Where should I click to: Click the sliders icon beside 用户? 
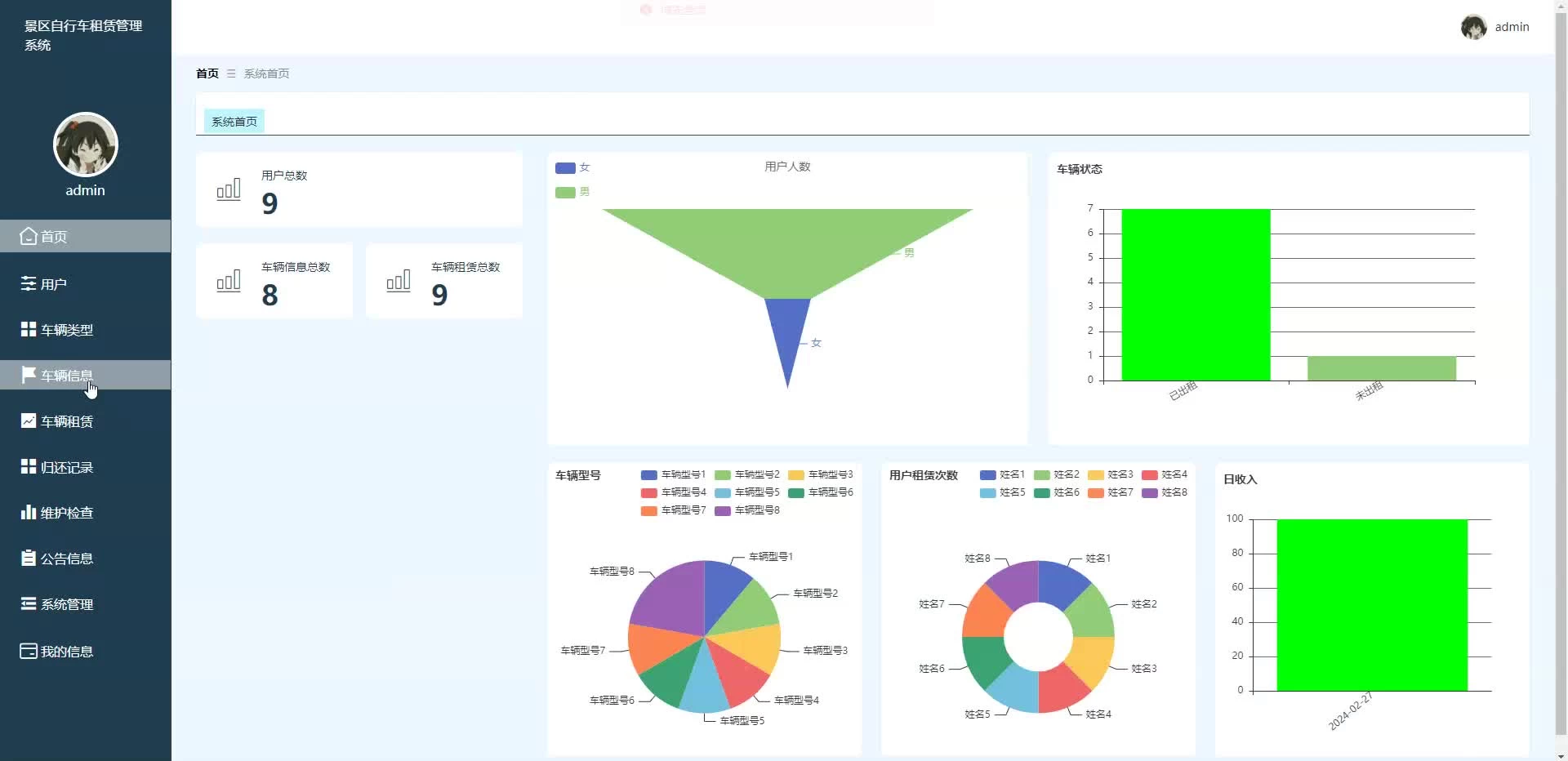[x=29, y=283]
